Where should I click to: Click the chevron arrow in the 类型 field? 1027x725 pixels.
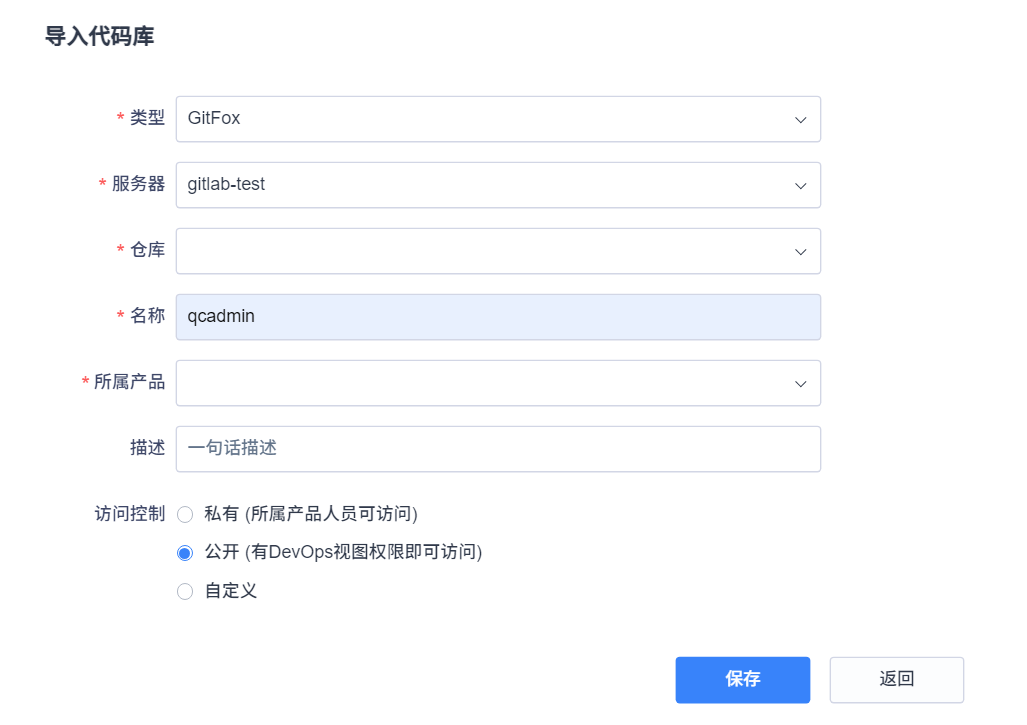tap(800, 119)
